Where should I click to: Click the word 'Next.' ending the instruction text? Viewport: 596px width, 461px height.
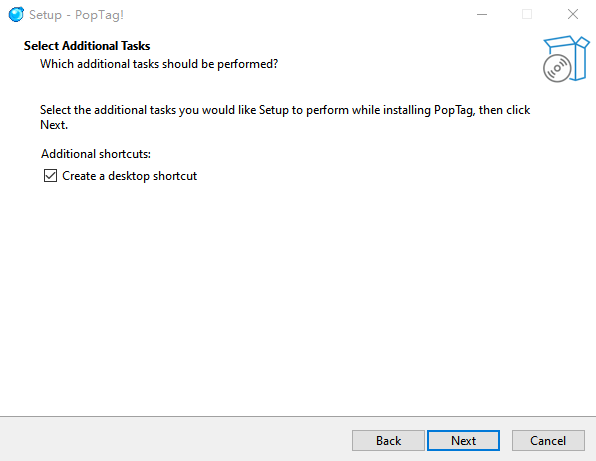click(54, 125)
